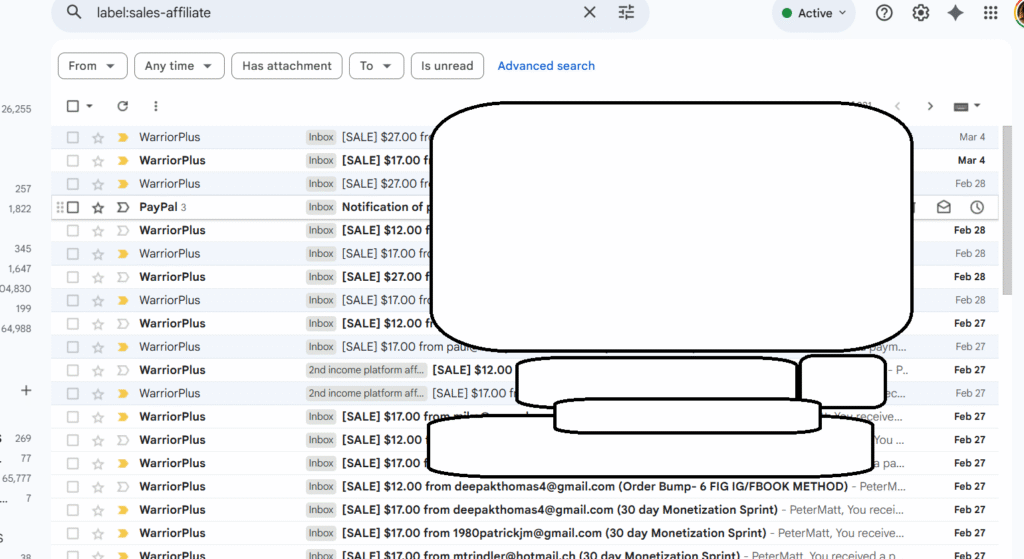Open the Advanced search link

pyautogui.click(x=546, y=66)
